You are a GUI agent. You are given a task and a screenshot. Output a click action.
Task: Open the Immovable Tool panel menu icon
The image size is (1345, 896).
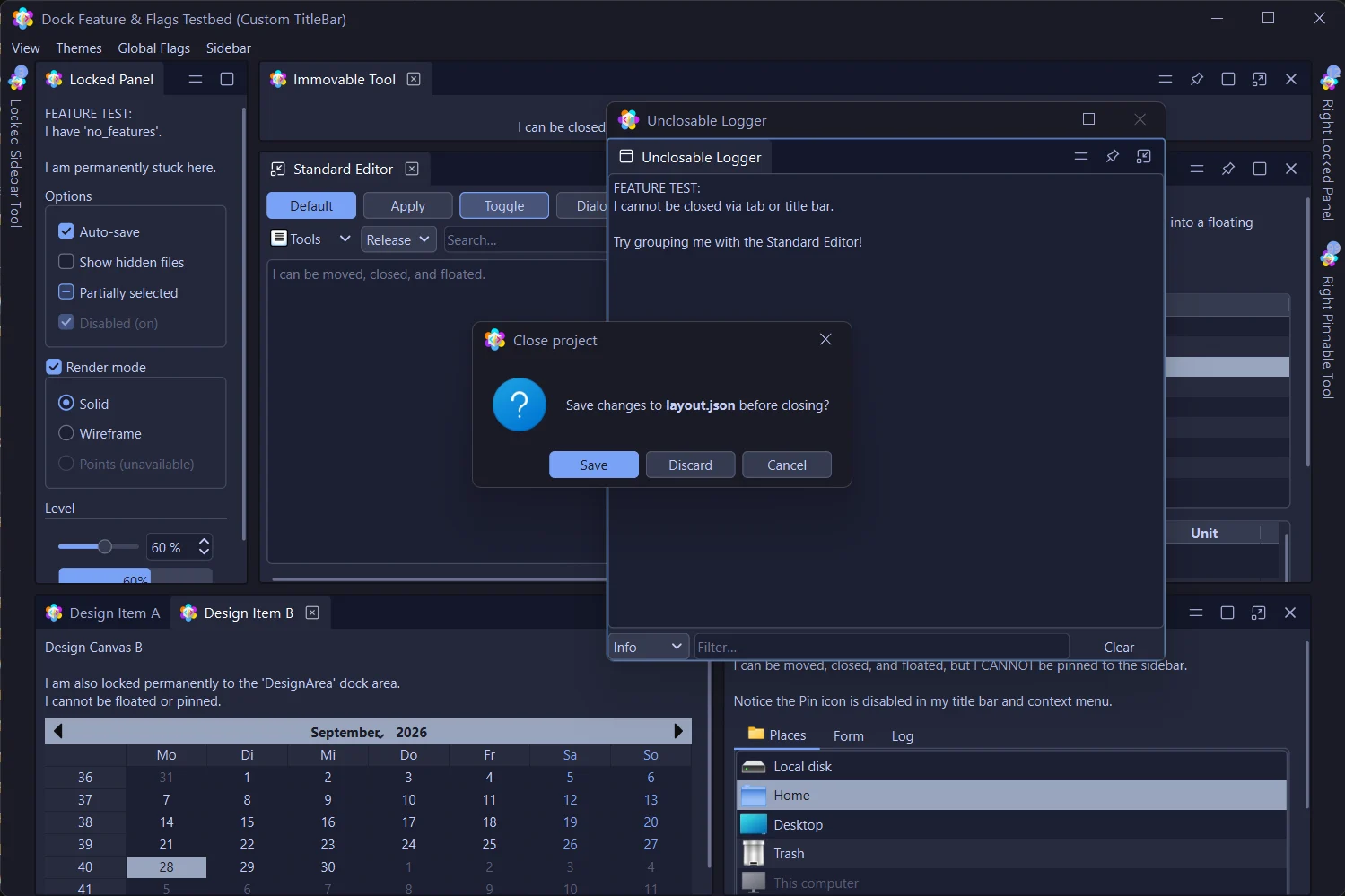coord(1166,79)
